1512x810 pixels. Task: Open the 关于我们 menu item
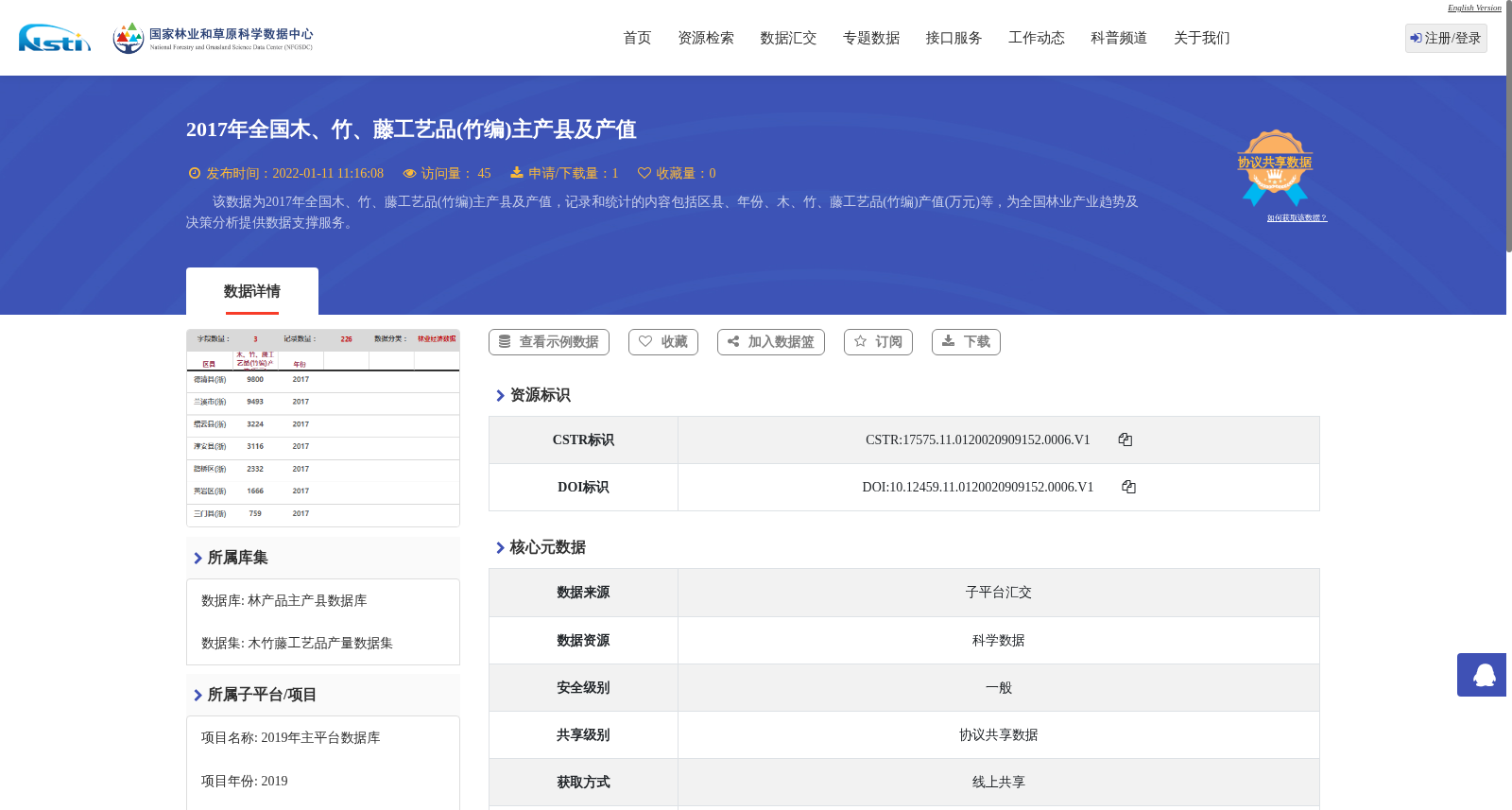tap(1202, 38)
